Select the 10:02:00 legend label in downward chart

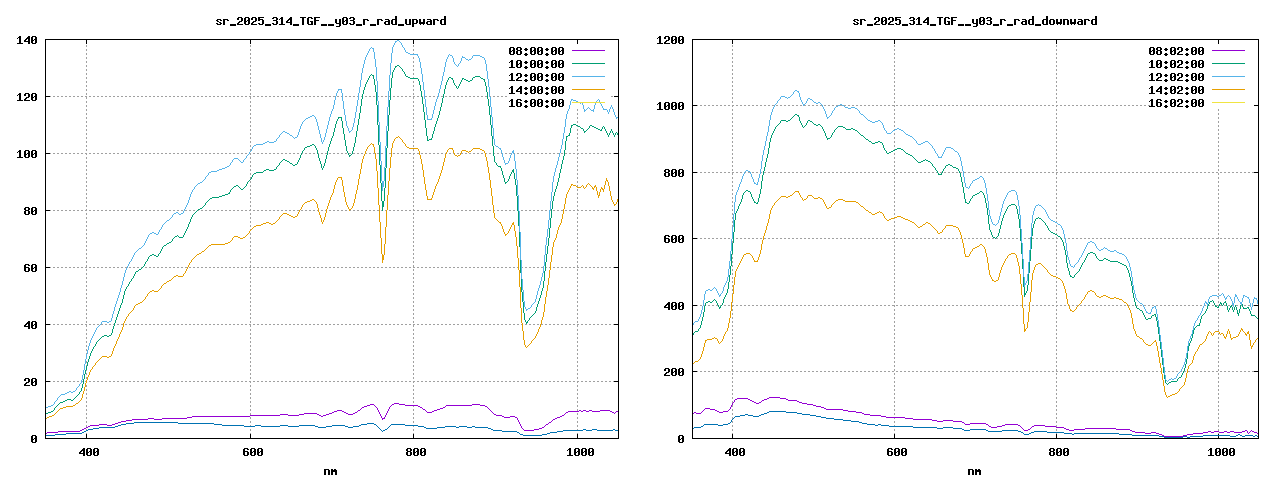pos(1176,64)
